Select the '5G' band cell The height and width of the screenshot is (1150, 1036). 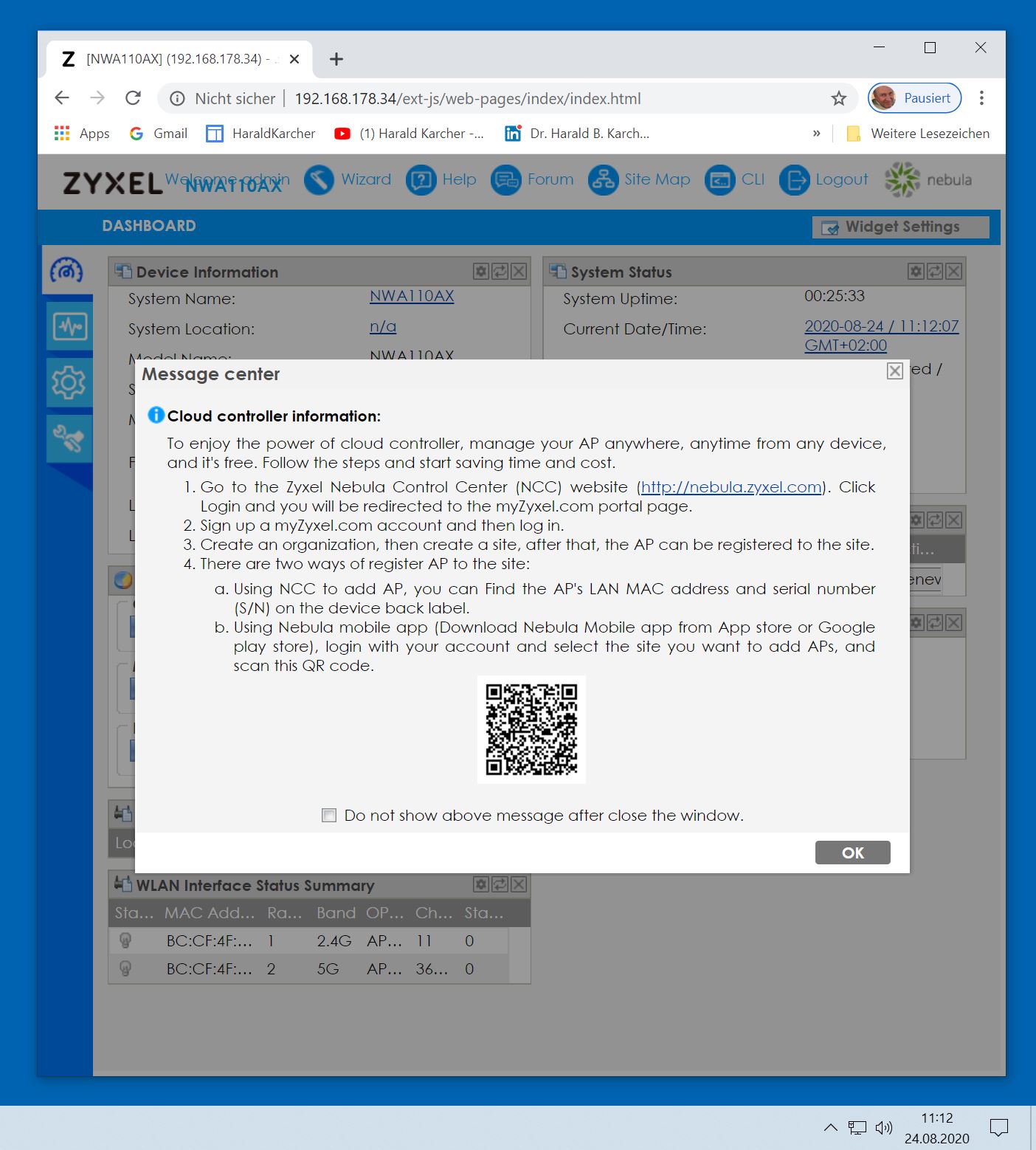328,969
